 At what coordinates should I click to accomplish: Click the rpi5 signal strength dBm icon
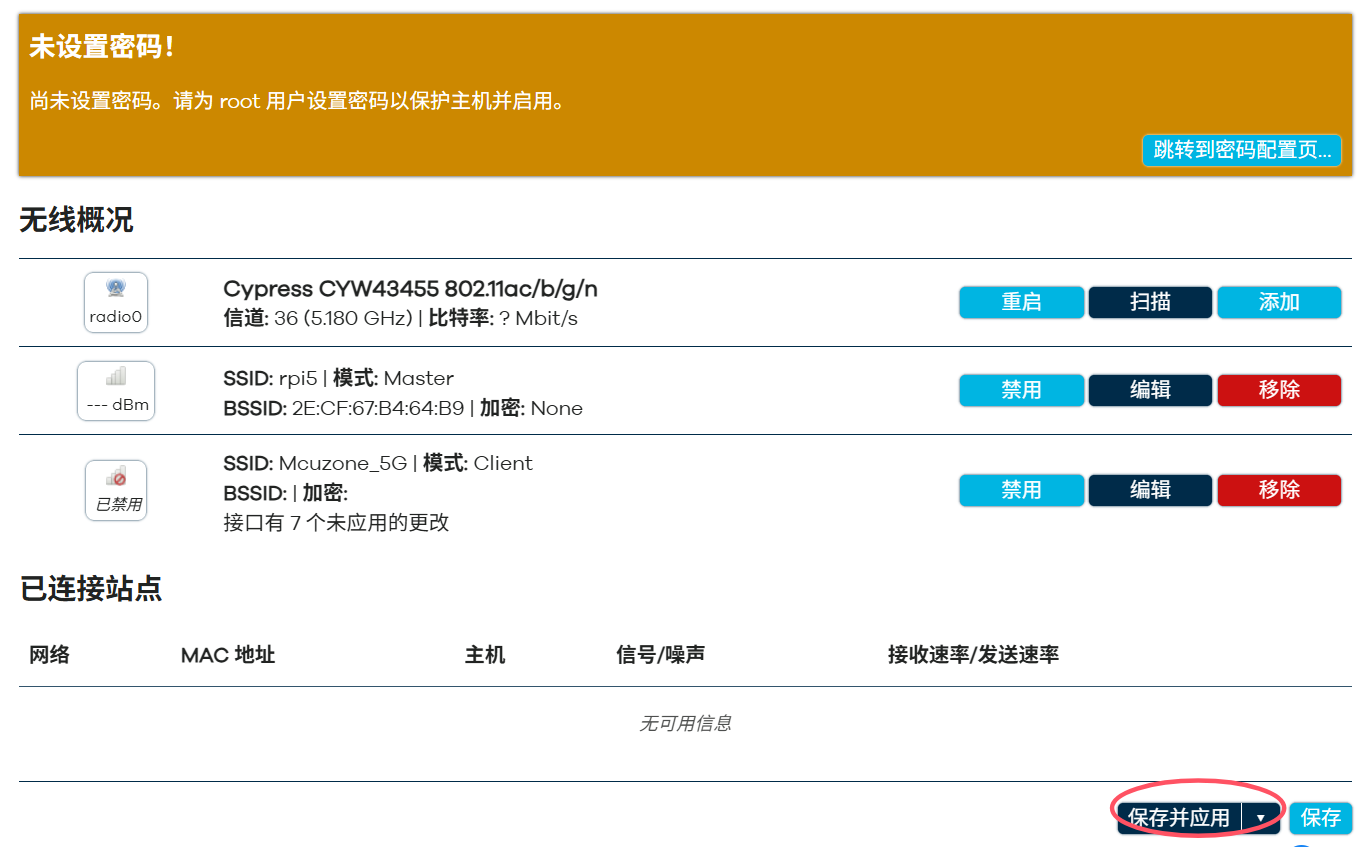tap(116, 390)
